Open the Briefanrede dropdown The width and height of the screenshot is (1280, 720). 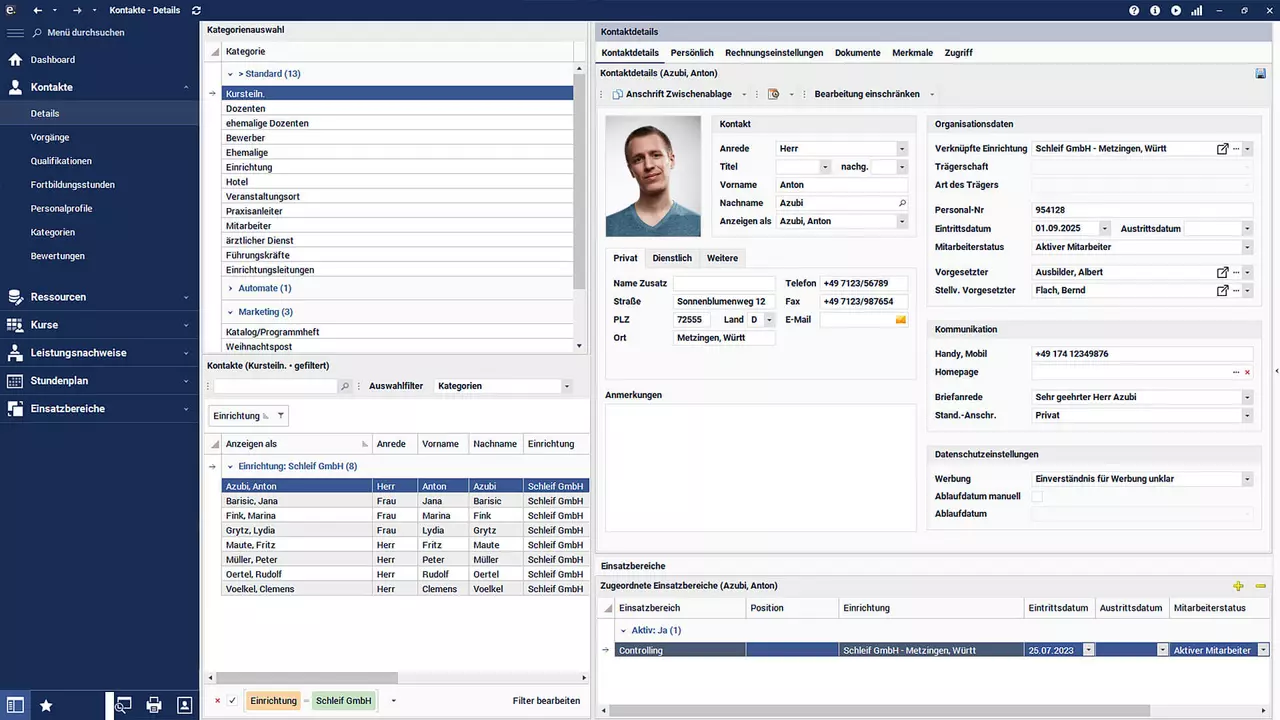(1247, 397)
